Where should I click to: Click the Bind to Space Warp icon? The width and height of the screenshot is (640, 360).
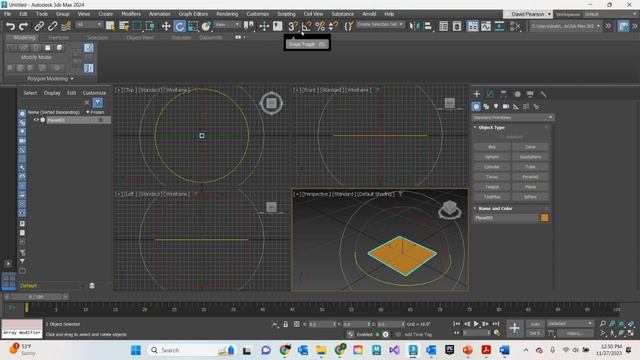(x=66, y=26)
